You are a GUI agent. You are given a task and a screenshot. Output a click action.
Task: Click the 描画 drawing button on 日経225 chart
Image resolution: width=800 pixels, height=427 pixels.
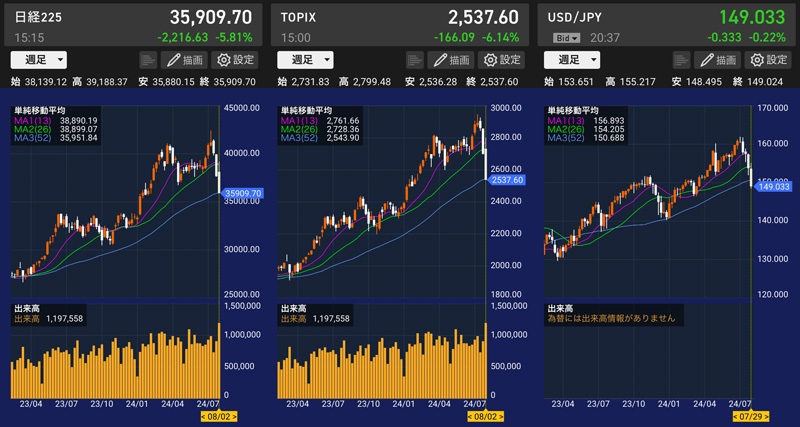(x=184, y=60)
